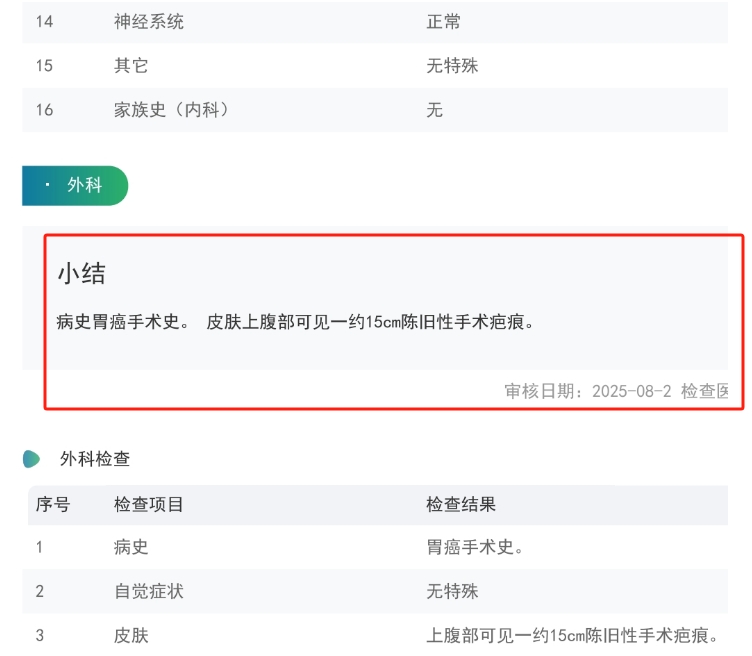752x656 pixels.
Task: Click the 皮肤 row item
Action: 131,635
